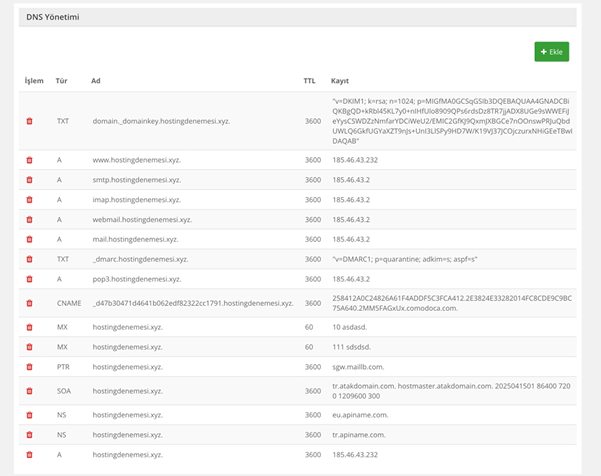
Task: Click the DNS Yönetimi panel title
Action: click(53, 17)
